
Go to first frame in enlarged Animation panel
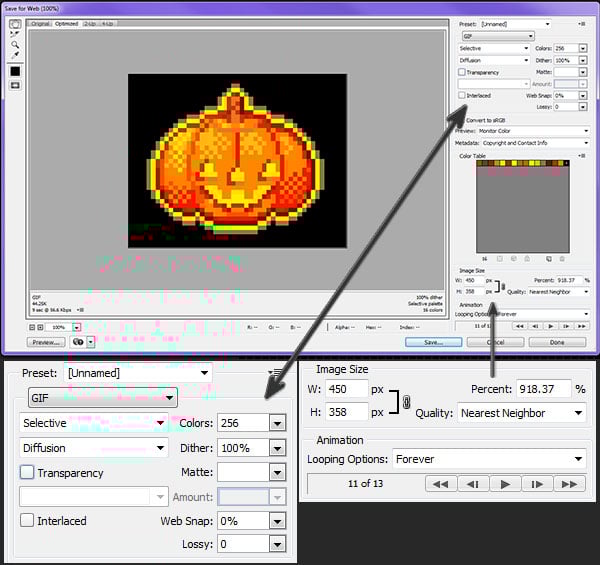[441, 484]
